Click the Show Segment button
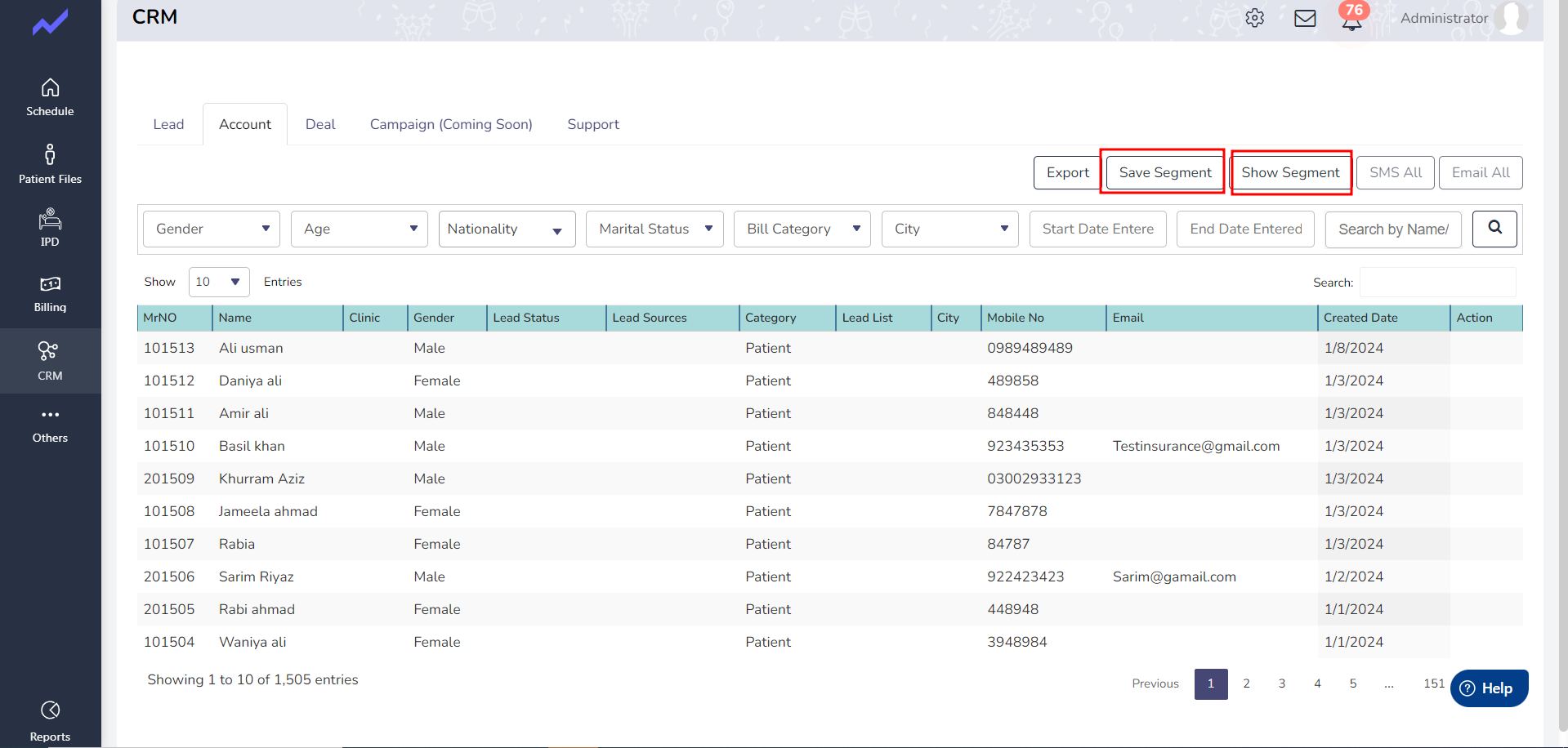Viewport: 1568px width, 748px height. [1290, 172]
